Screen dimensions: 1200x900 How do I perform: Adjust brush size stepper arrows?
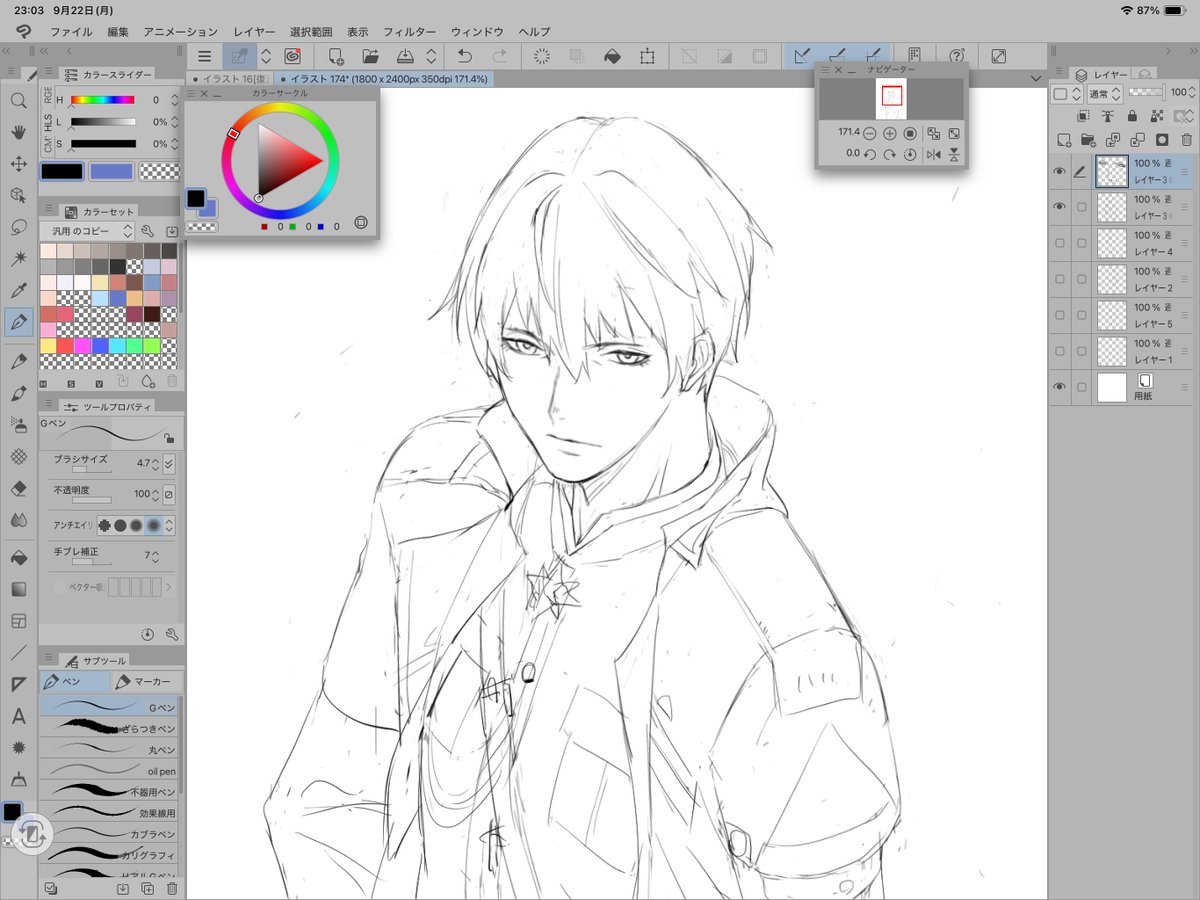tap(156, 464)
